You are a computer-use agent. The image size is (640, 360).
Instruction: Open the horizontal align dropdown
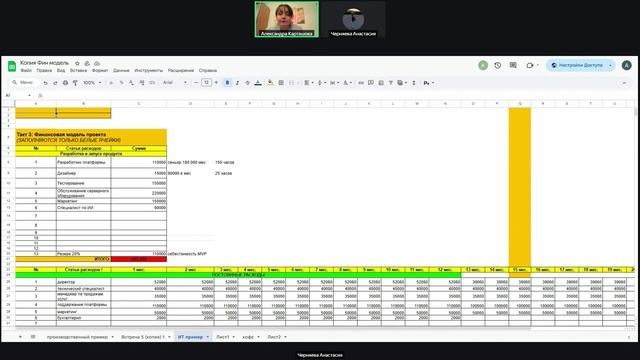coord(309,83)
